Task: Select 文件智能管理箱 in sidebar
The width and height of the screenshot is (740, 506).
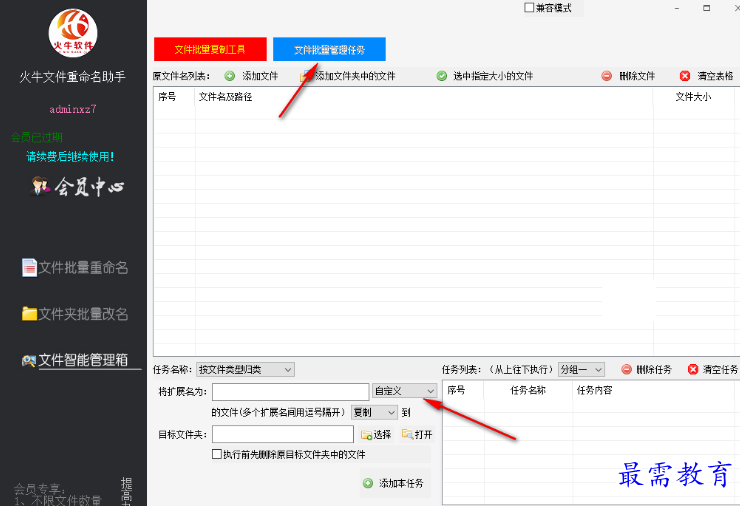Action: click(83, 360)
